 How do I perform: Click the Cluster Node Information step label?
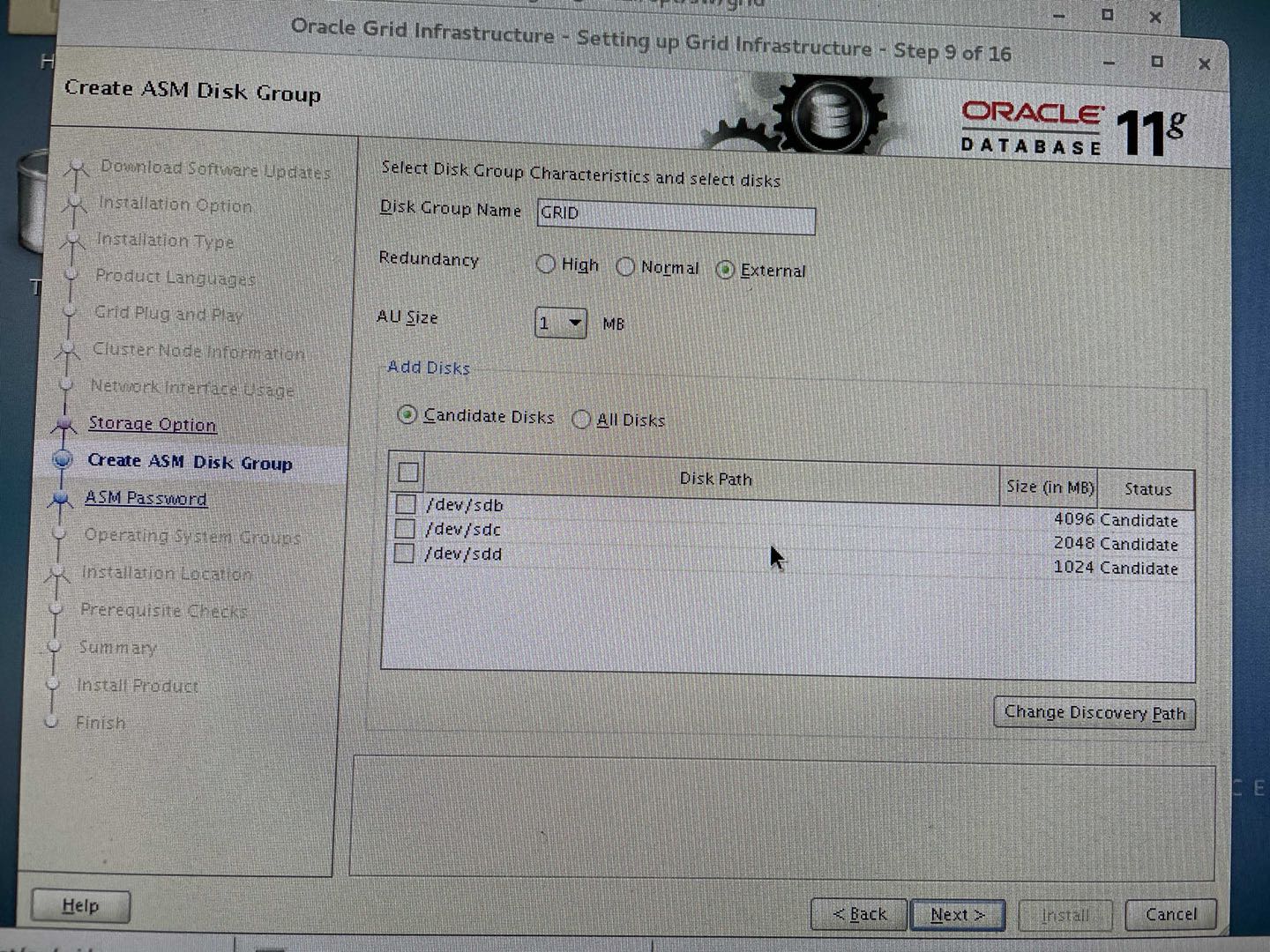[x=198, y=351]
